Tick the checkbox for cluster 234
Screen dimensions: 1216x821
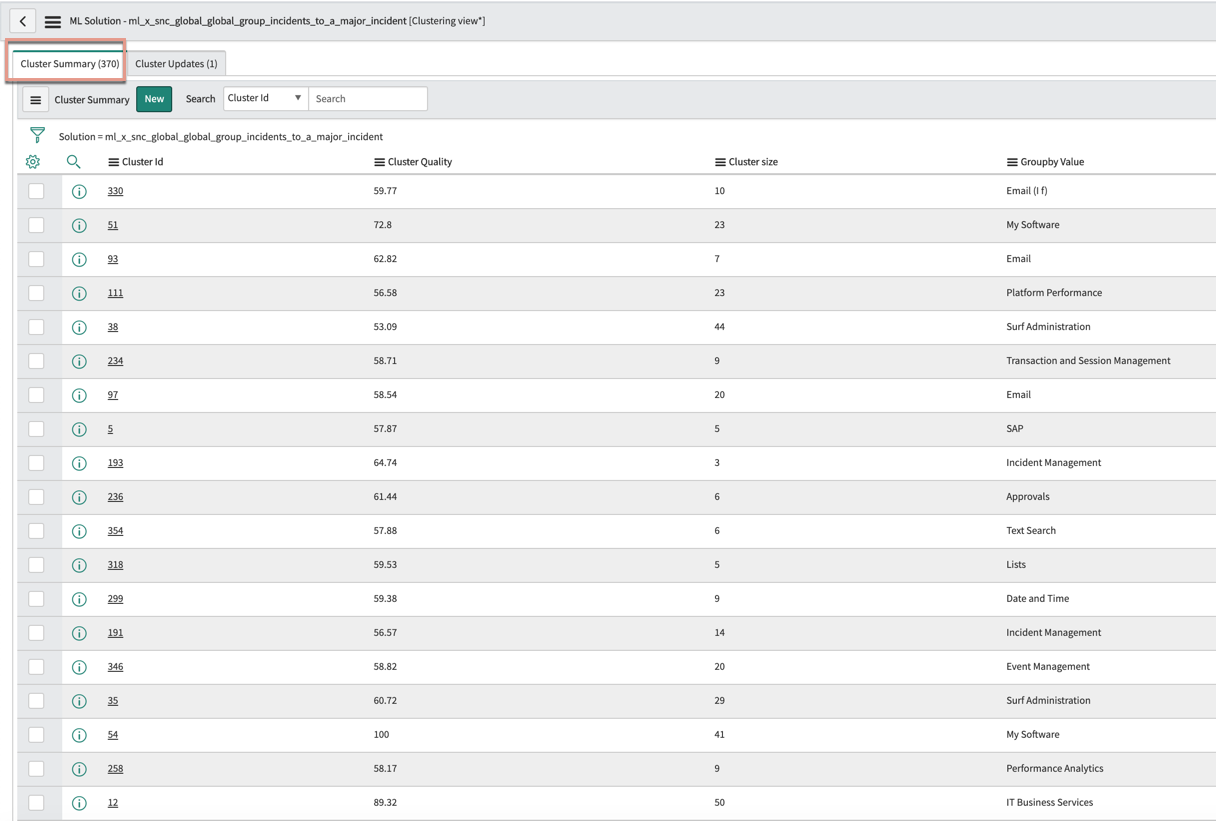(x=36, y=360)
